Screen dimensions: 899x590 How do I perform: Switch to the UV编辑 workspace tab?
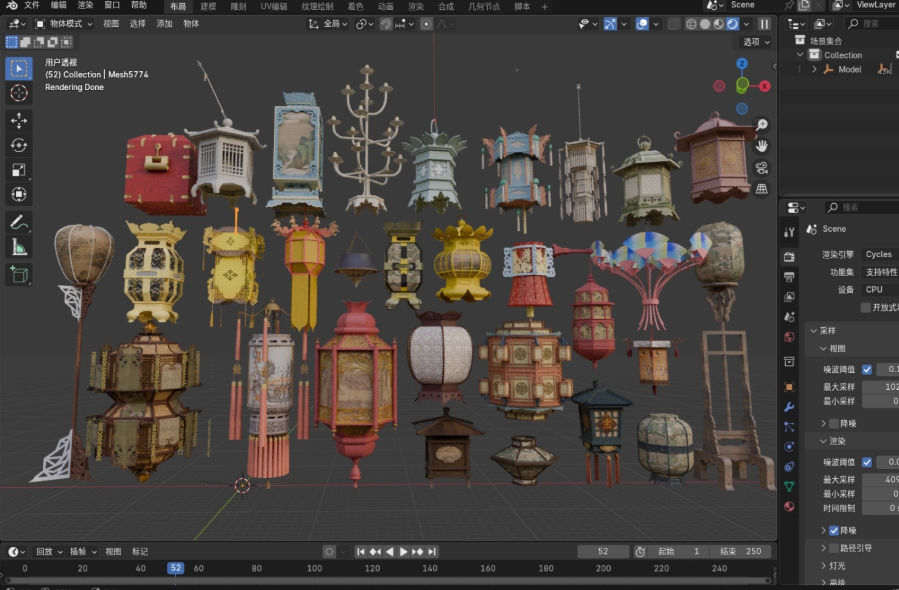point(273,6)
